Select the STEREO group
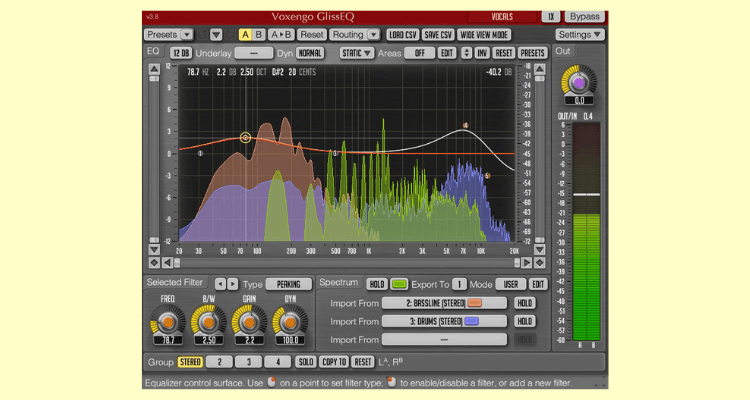The image size is (750, 400). point(190,362)
